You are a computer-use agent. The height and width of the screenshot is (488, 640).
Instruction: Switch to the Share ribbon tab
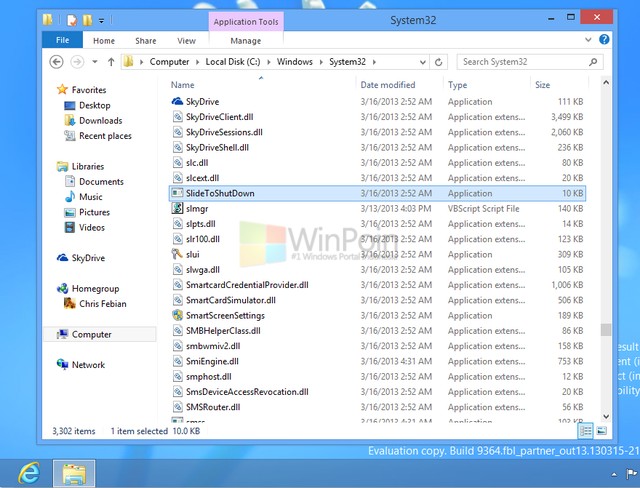pos(146,41)
